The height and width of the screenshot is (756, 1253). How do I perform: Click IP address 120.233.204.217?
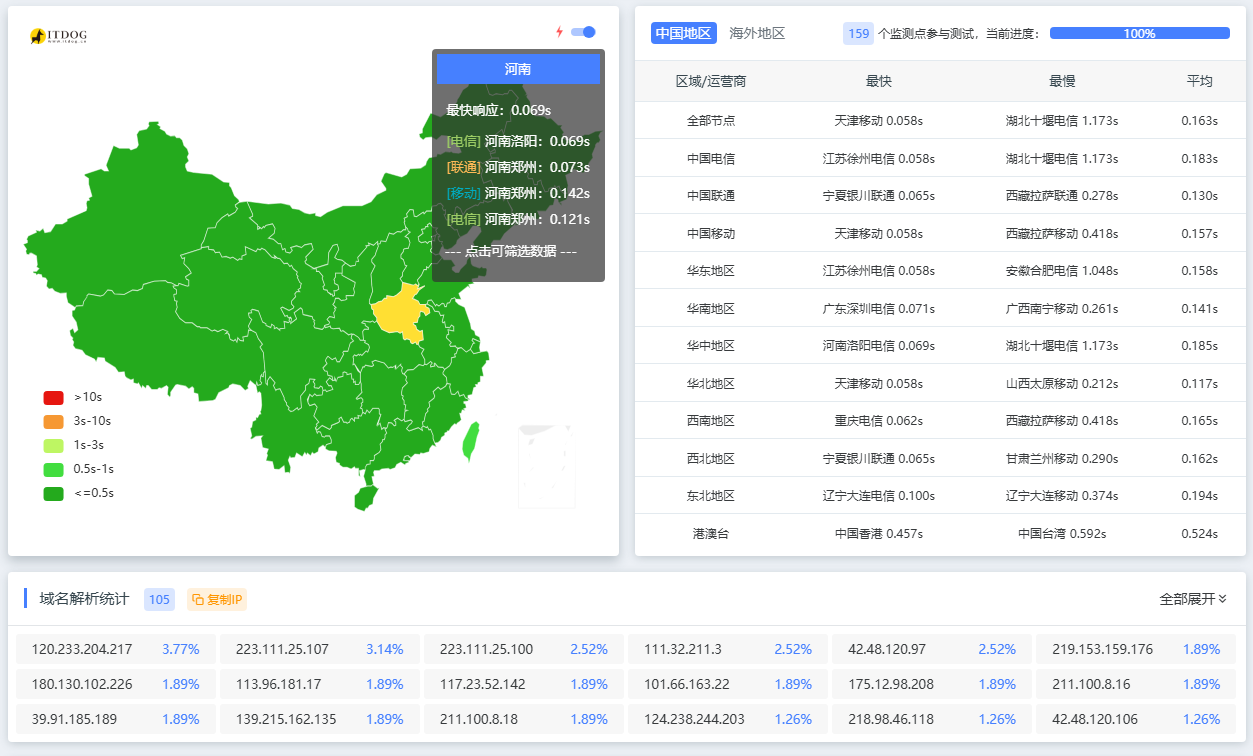pos(82,649)
